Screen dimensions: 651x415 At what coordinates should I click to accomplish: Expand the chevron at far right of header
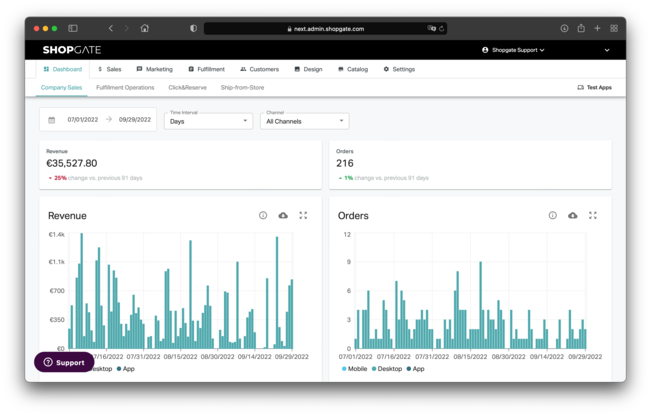[607, 50]
